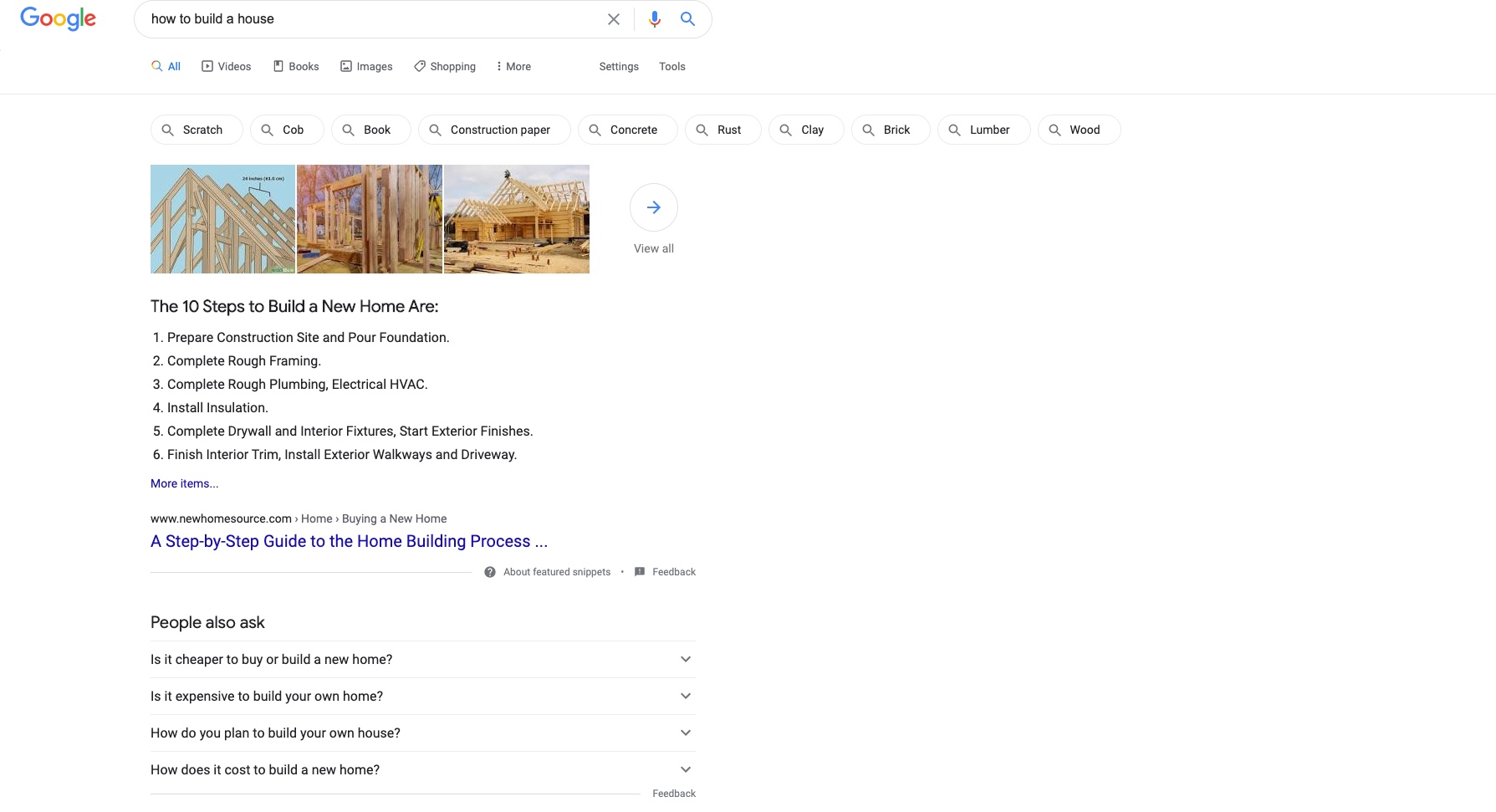Switch to the Books tab
Viewport: 1496px width, 812px height.
pyautogui.click(x=295, y=65)
